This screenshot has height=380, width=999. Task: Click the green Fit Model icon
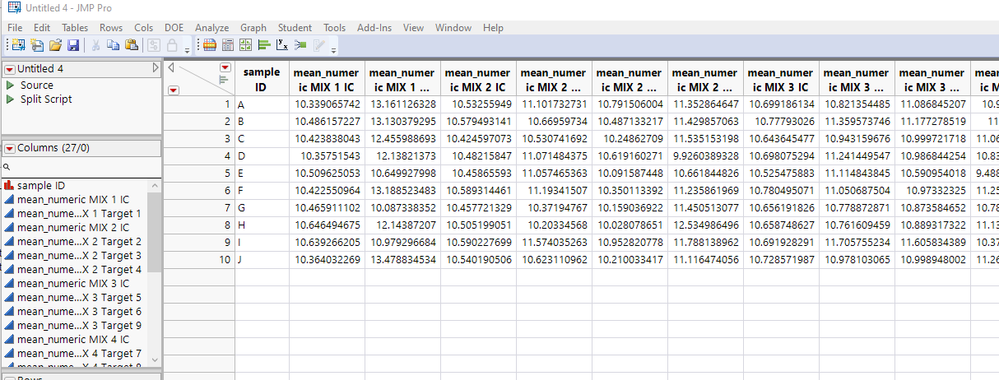point(300,45)
